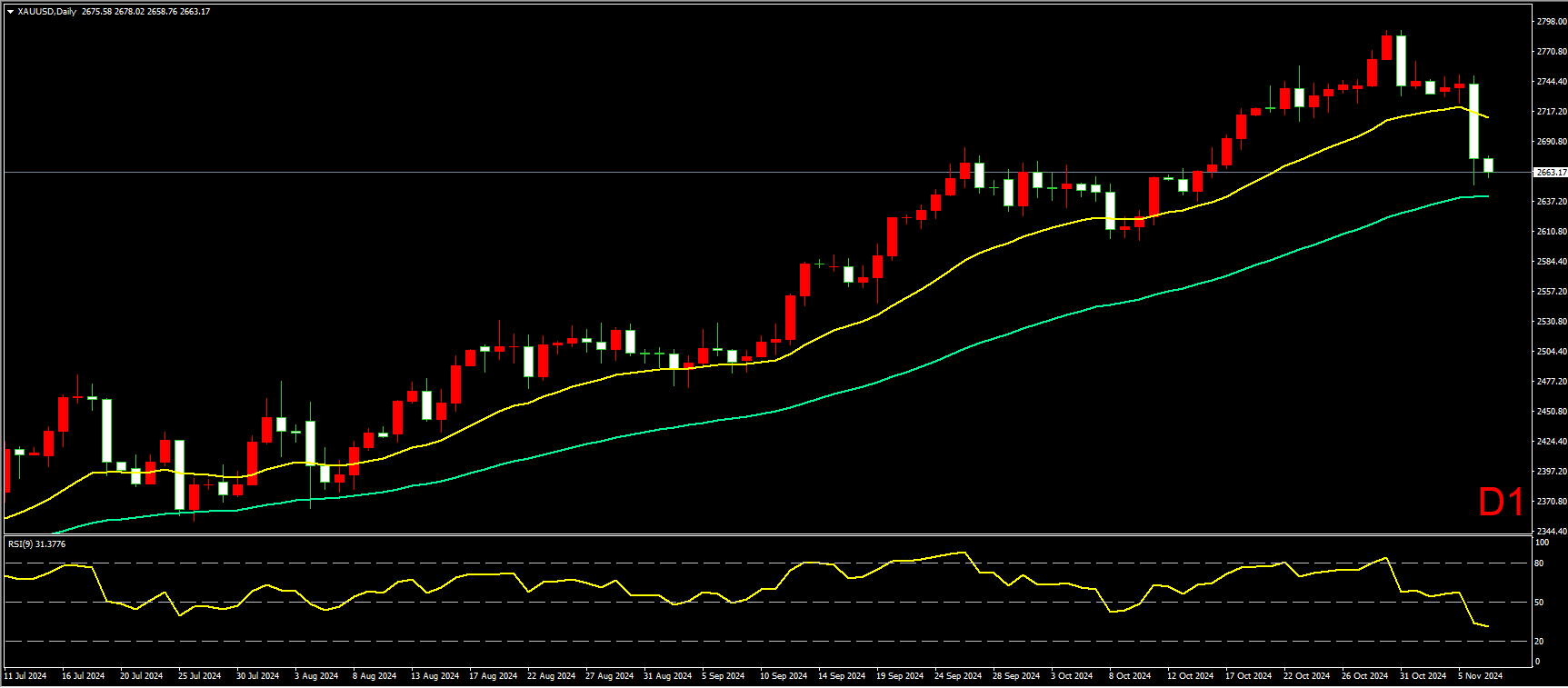The height and width of the screenshot is (688, 1568).
Task: Click the 30 Jul 2024 date label
Action: point(258,676)
